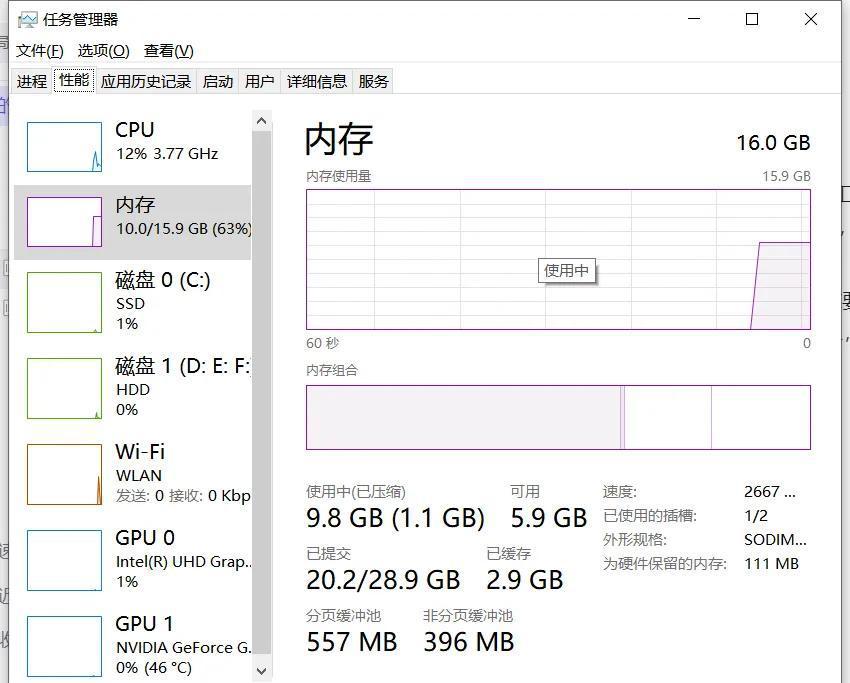
Task: Switch to the 详细信息 tab
Action: click(x=317, y=81)
